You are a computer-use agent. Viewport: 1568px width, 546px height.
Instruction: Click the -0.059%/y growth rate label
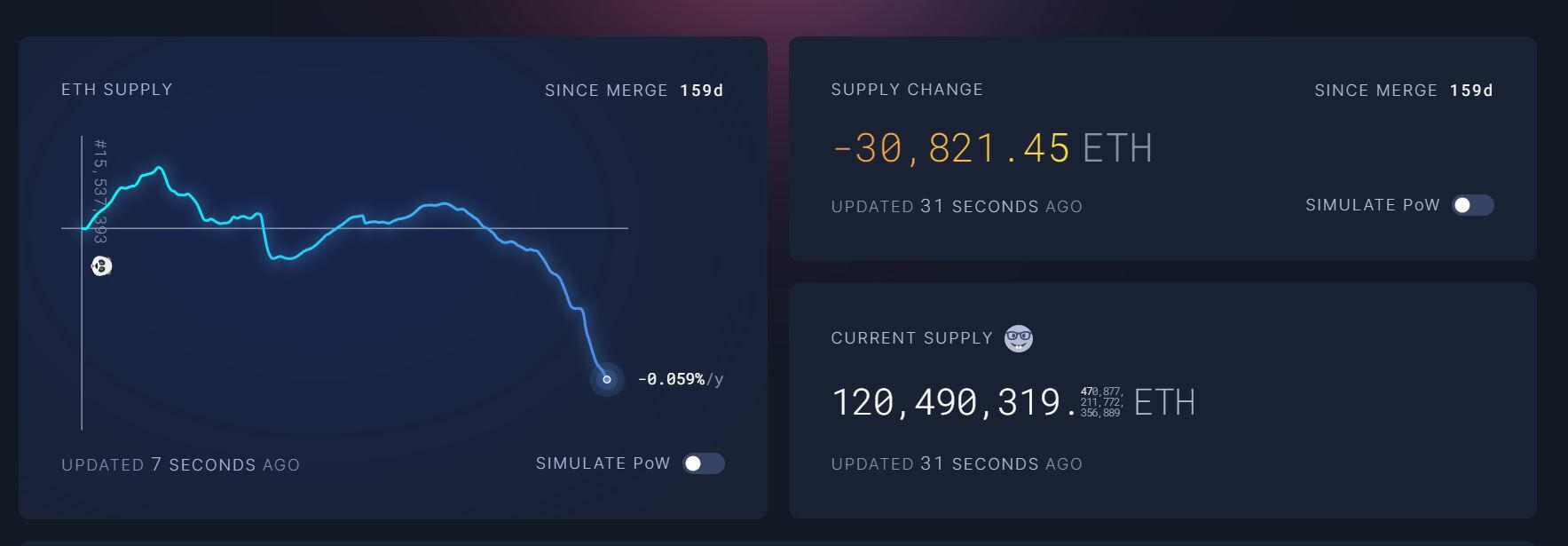(x=680, y=379)
